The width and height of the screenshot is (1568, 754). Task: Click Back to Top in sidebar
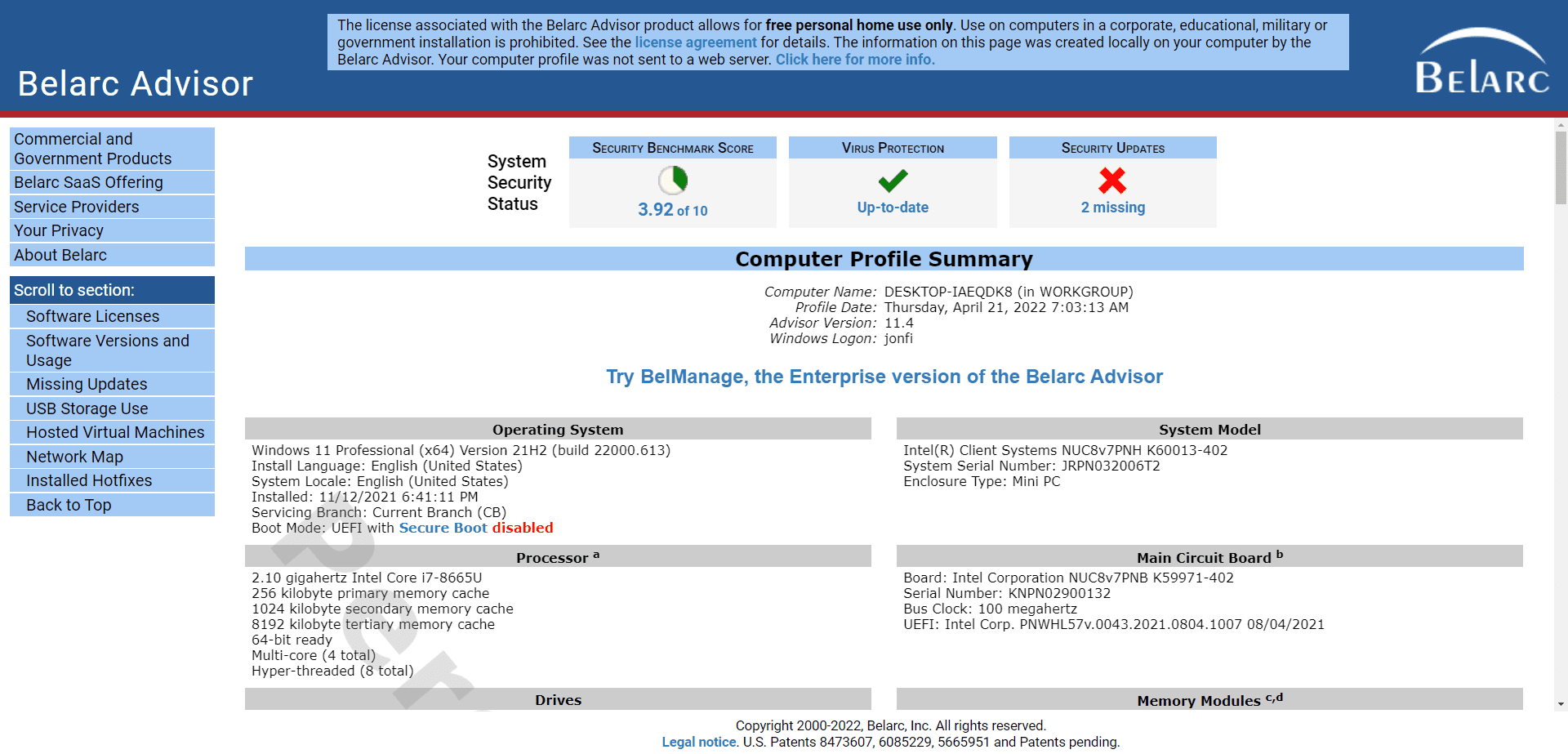(x=112, y=505)
